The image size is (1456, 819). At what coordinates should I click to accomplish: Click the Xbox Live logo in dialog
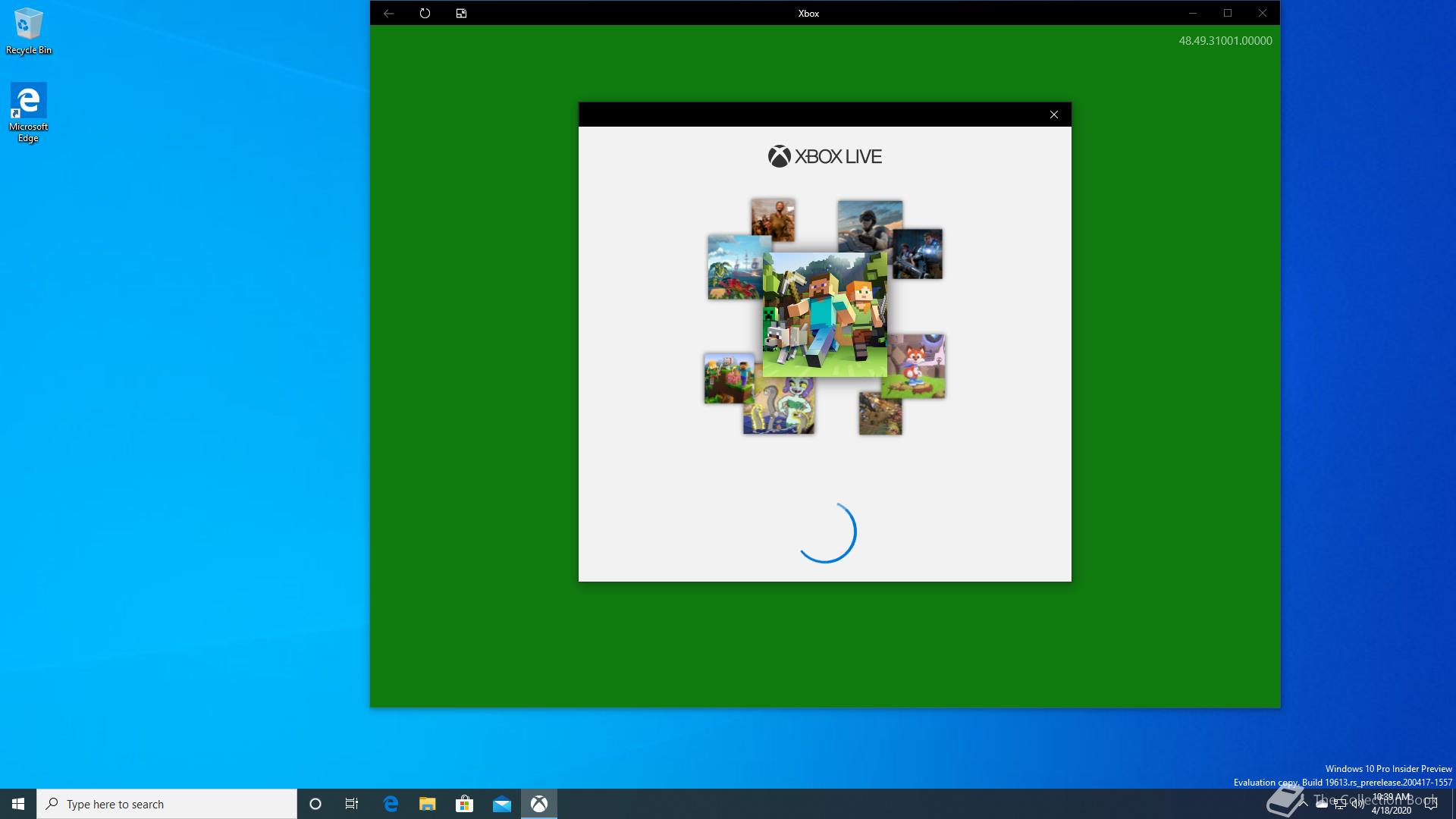[824, 156]
